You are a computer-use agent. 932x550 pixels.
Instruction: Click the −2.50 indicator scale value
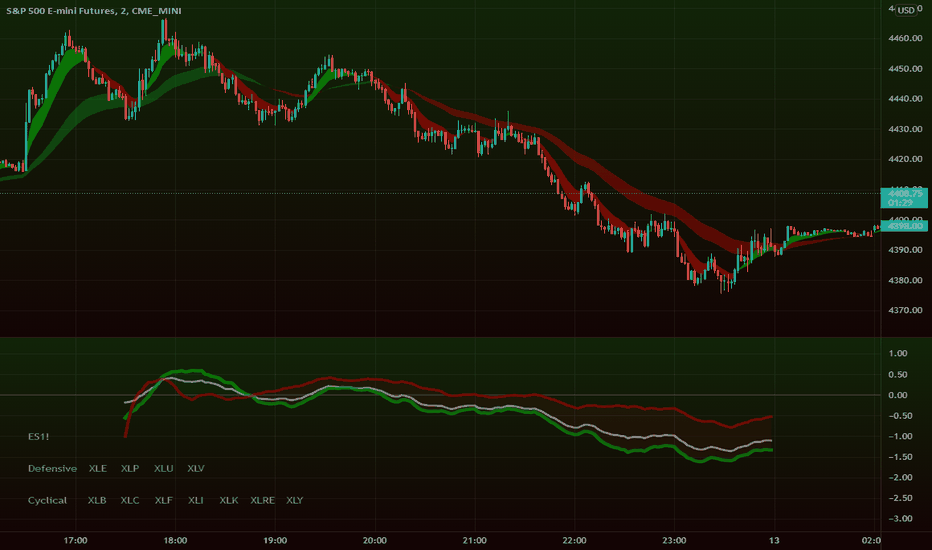(x=898, y=498)
